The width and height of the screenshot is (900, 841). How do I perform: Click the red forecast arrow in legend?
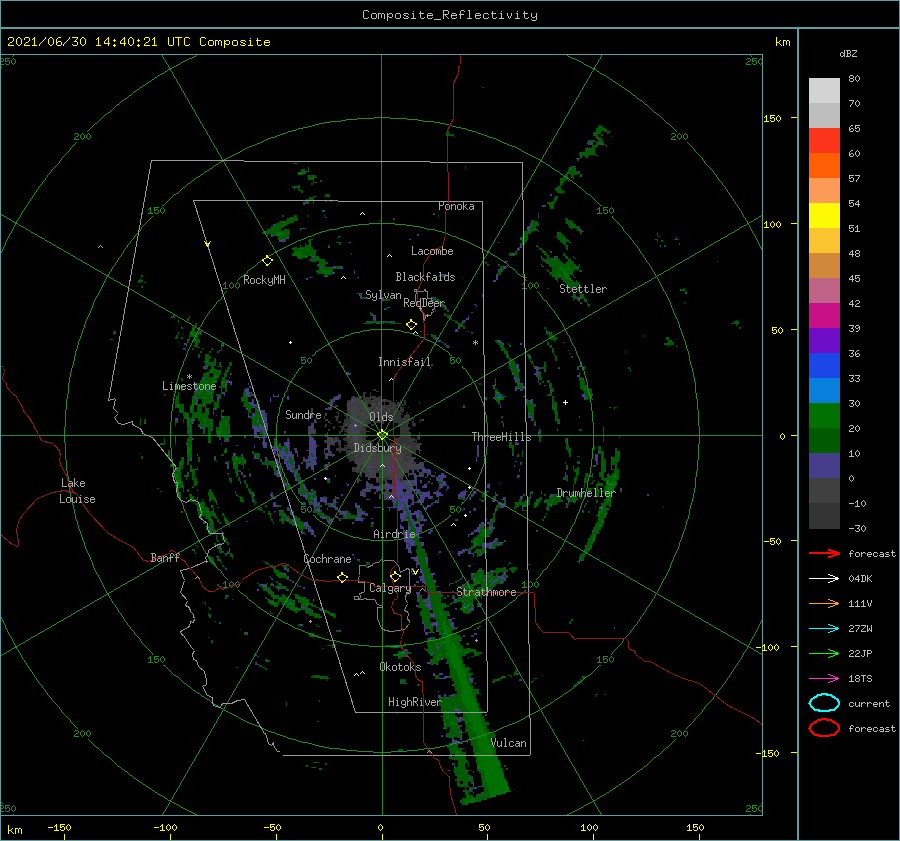point(824,553)
